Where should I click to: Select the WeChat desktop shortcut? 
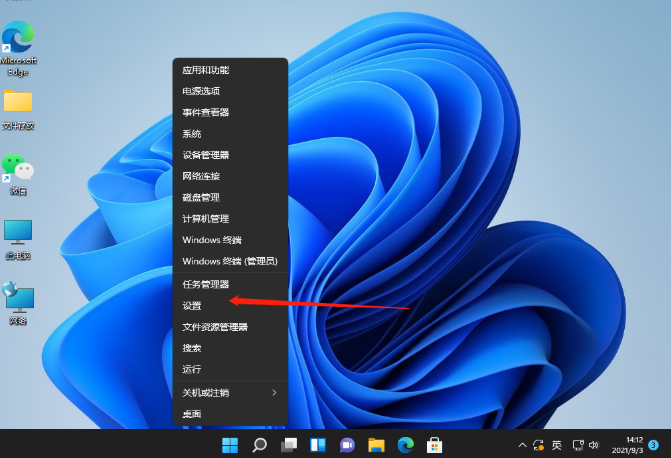pyautogui.click(x=18, y=173)
